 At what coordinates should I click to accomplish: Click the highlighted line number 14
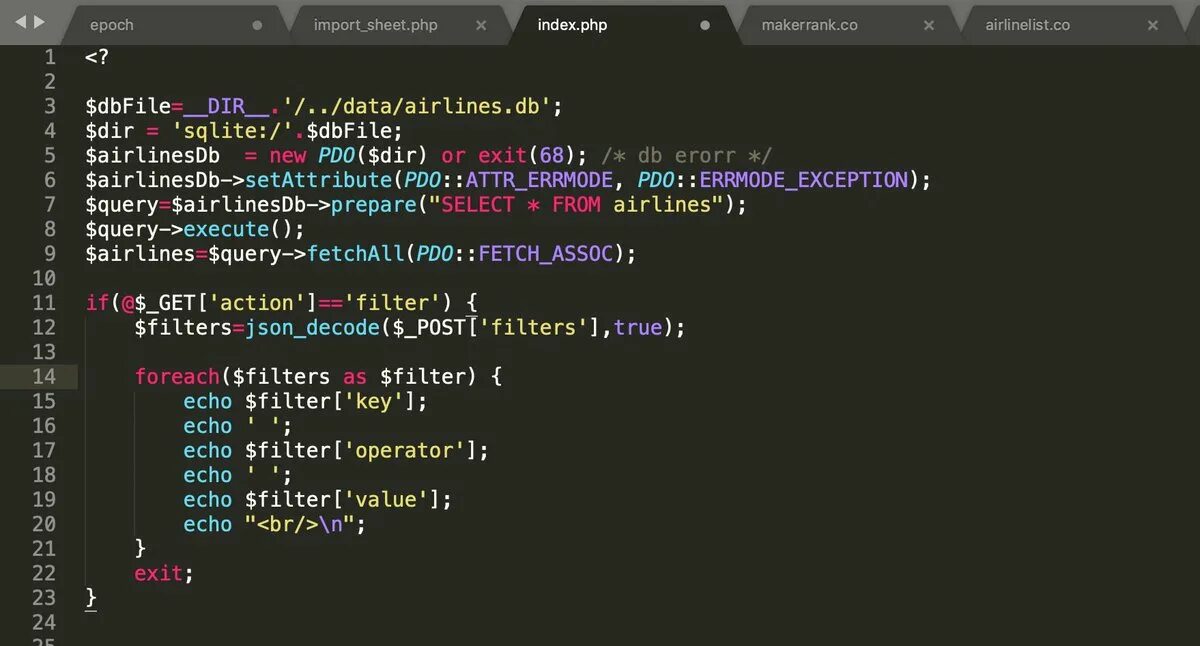tap(44, 376)
